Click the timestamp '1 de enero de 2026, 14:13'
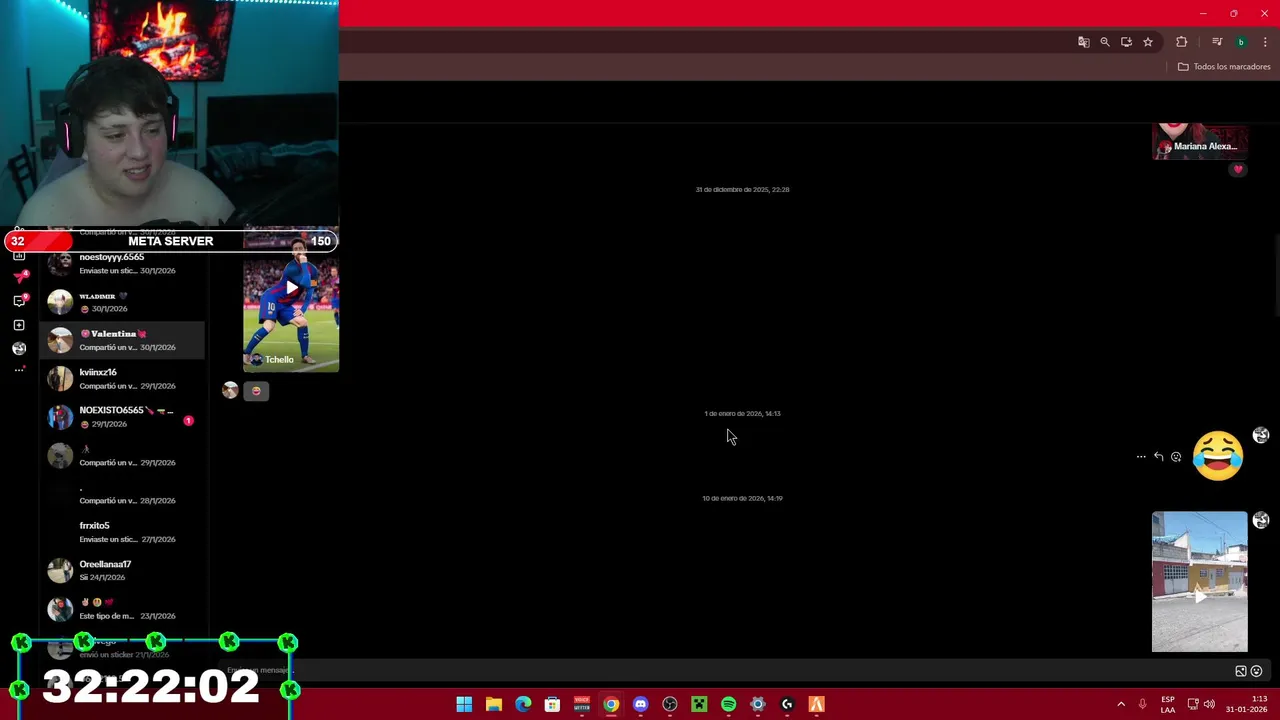 pyautogui.click(x=742, y=413)
